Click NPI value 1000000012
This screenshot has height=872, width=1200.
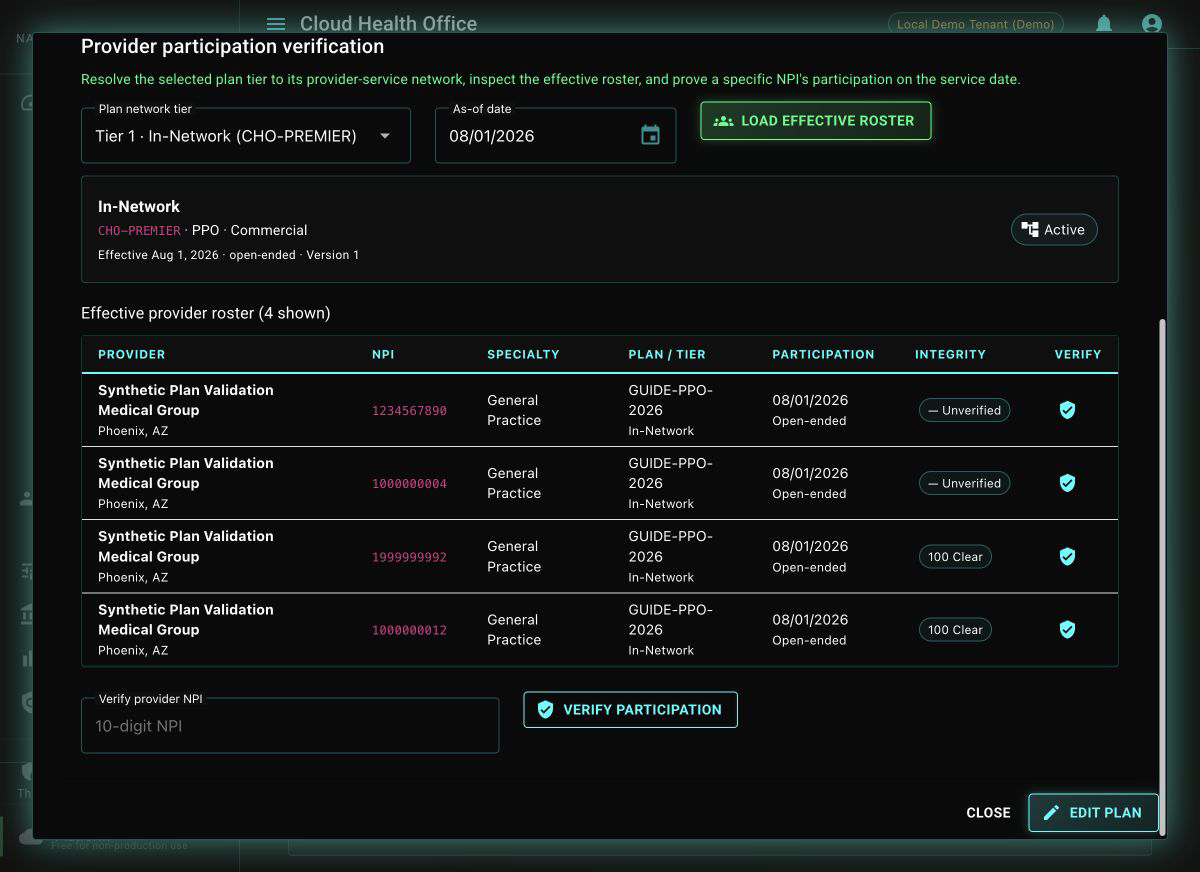click(x=409, y=630)
